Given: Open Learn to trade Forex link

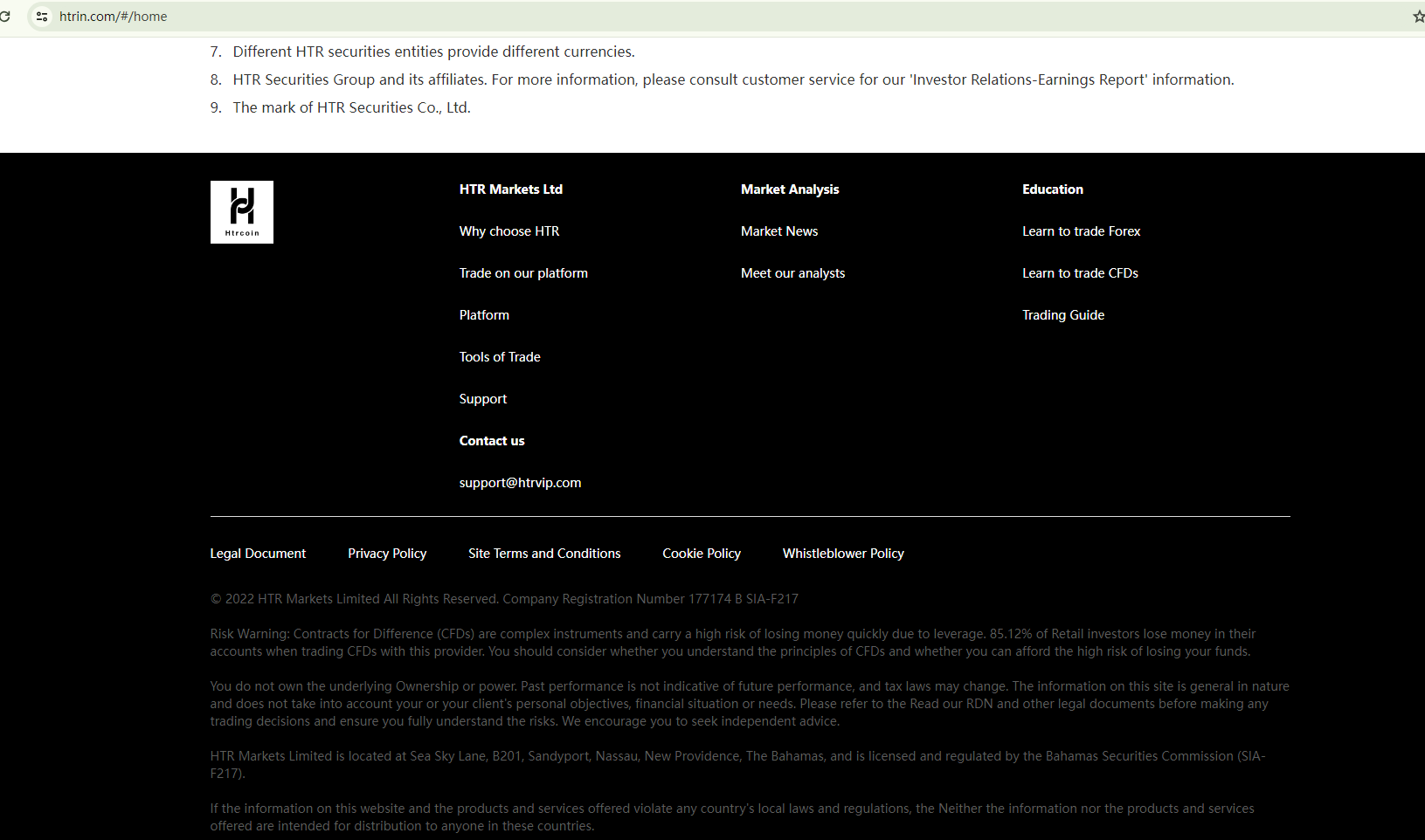Looking at the screenshot, I should coord(1080,231).
